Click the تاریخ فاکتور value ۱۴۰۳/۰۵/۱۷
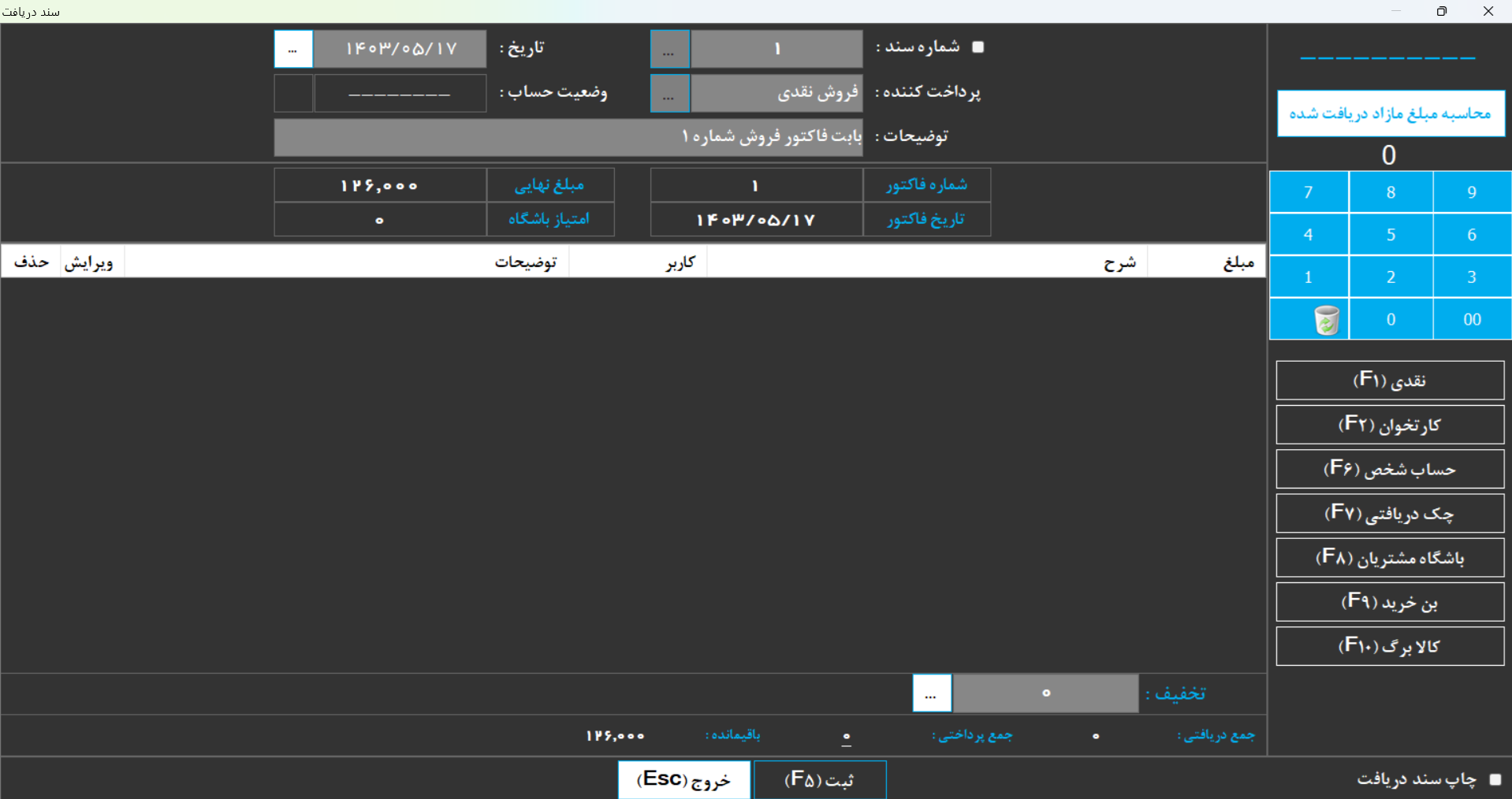This screenshot has width=1512, height=799. [x=756, y=220]
